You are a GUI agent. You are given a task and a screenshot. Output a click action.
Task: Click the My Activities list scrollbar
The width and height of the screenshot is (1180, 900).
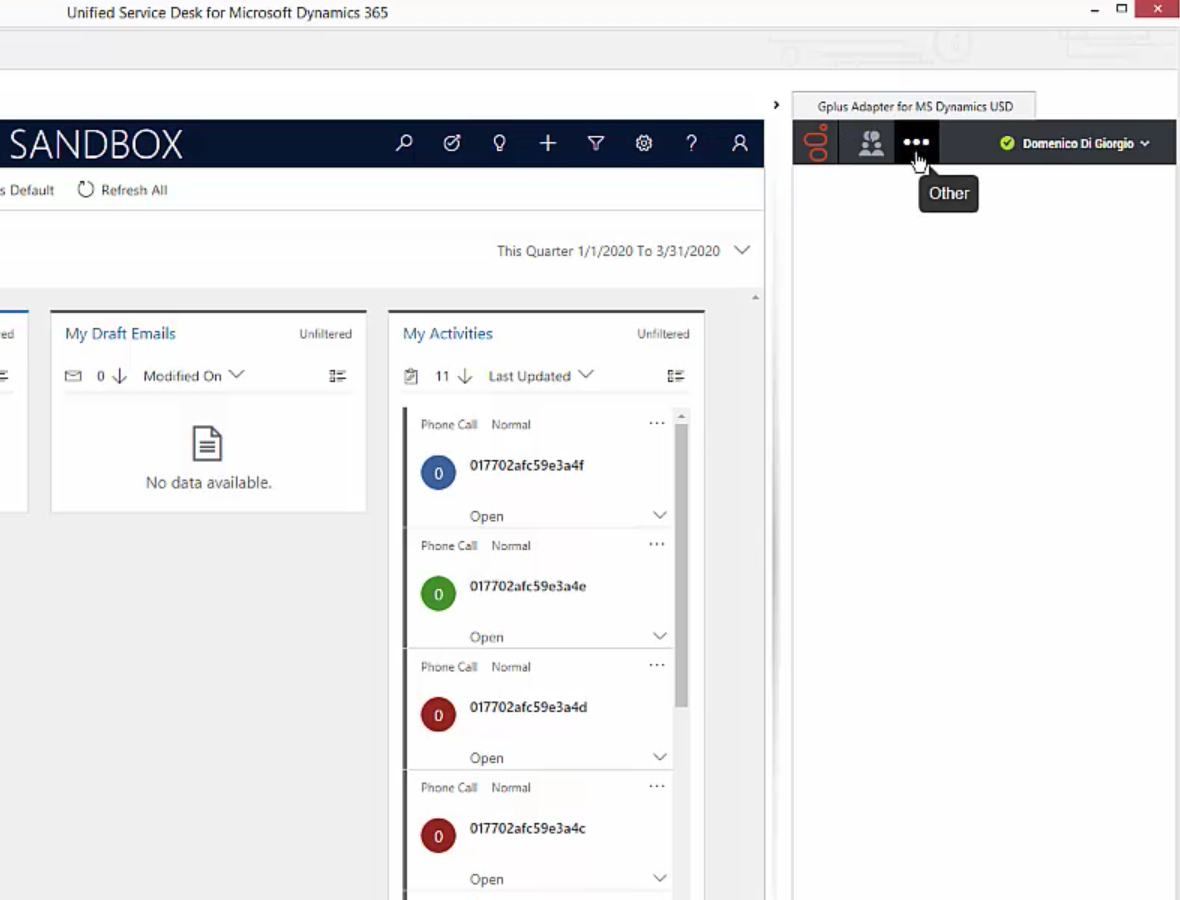click(x=681, y=565)
